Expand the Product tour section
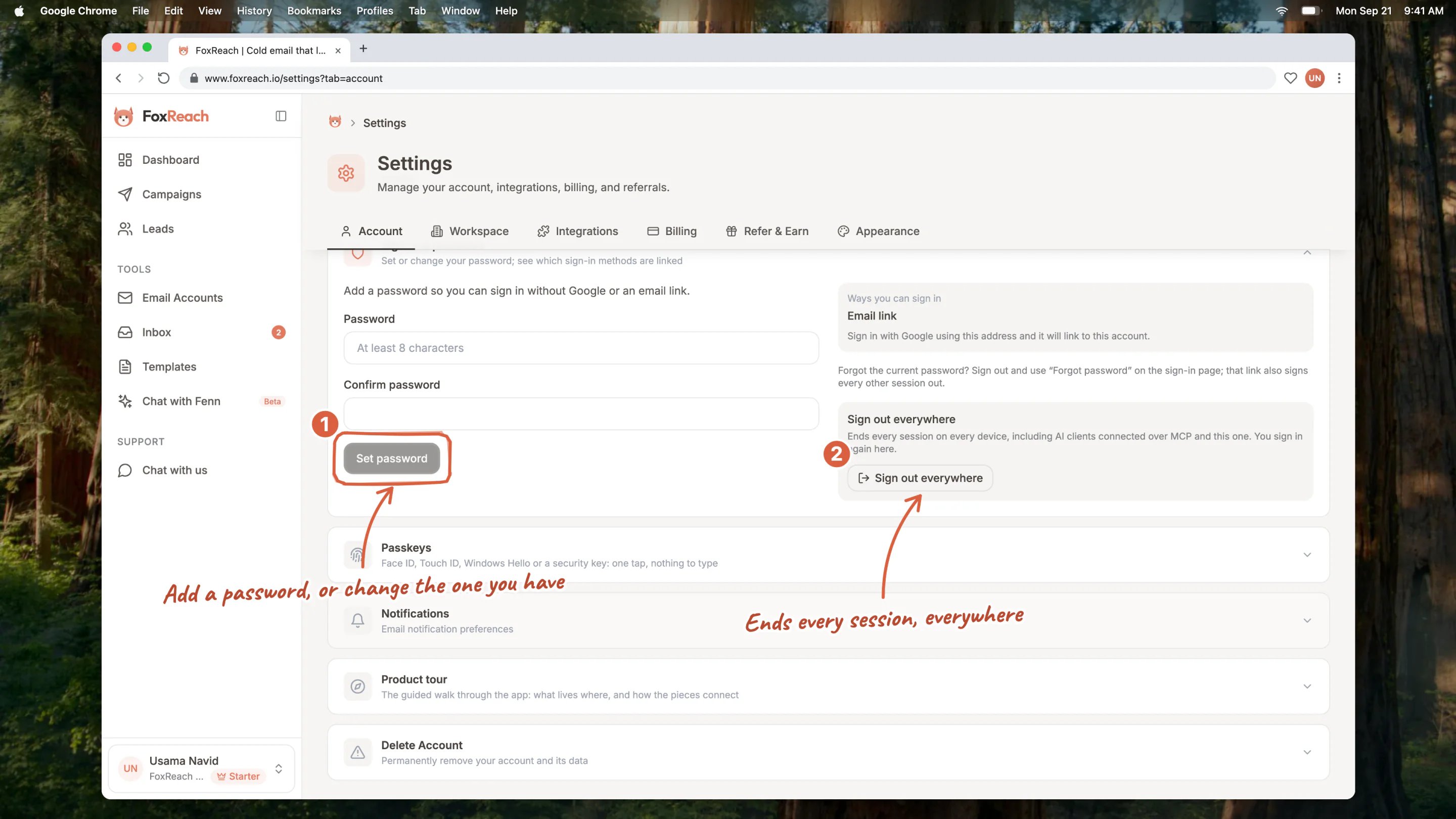Screen dimensions: 1456x819 pyautogui.click(x=1307, y=687)
